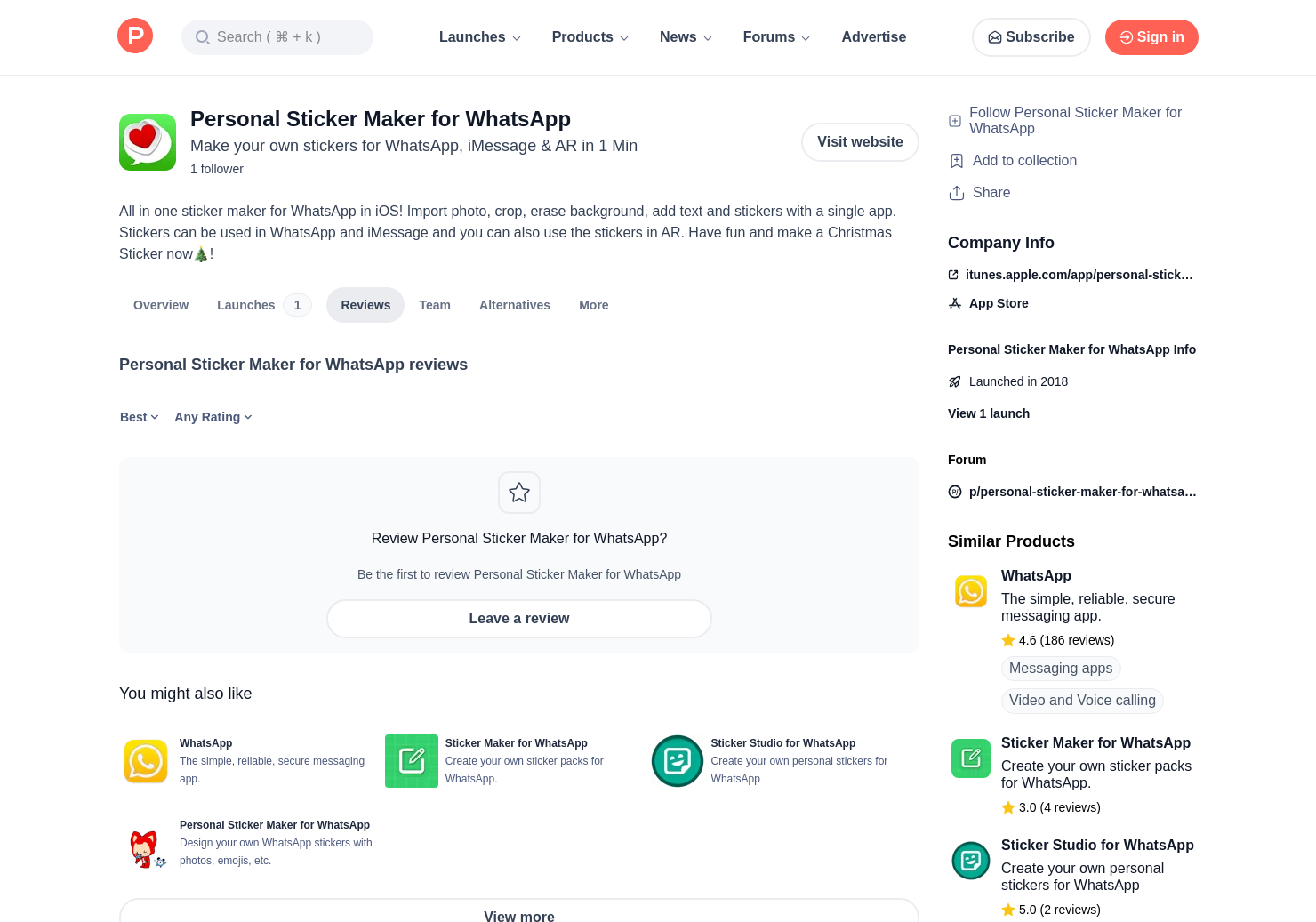The width and height of the screenshot is (1316, 922).
Task: Click the Leave a review button
Action: point(519,619)
